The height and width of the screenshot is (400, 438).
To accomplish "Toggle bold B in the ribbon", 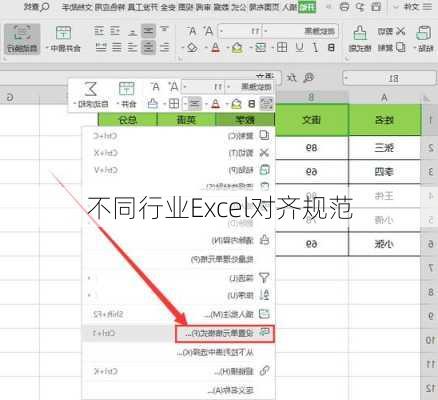I will click(331, 48).
